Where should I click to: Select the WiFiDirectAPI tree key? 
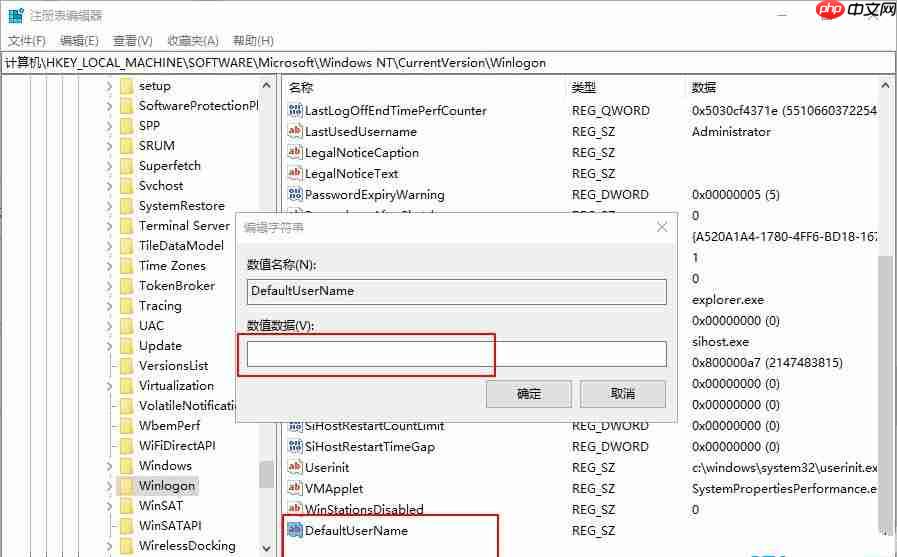pyautogui.click(x=177, y=446)
